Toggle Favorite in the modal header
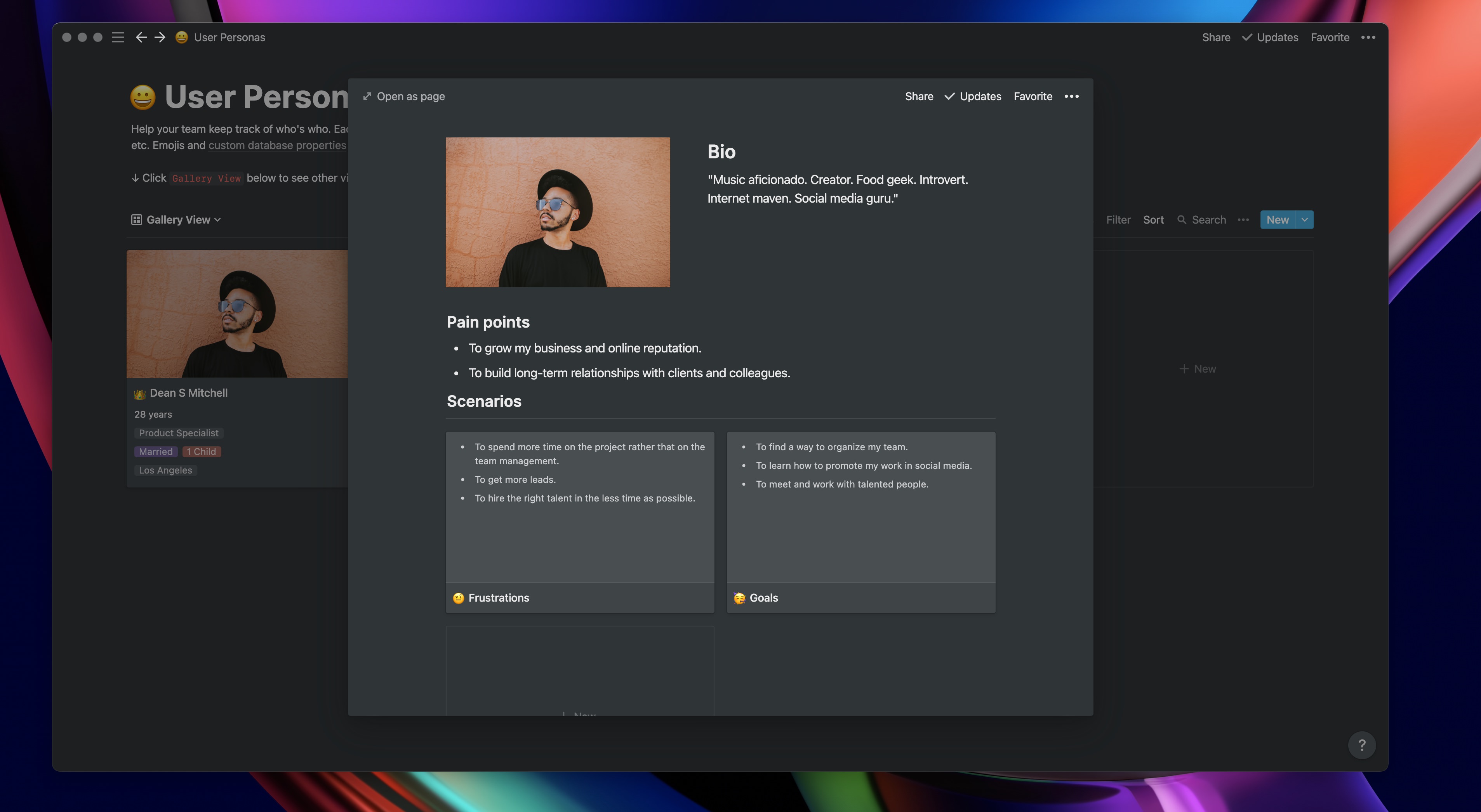Image resolution: width=1481 pixels, height=812 pixels. (1033, 97)
